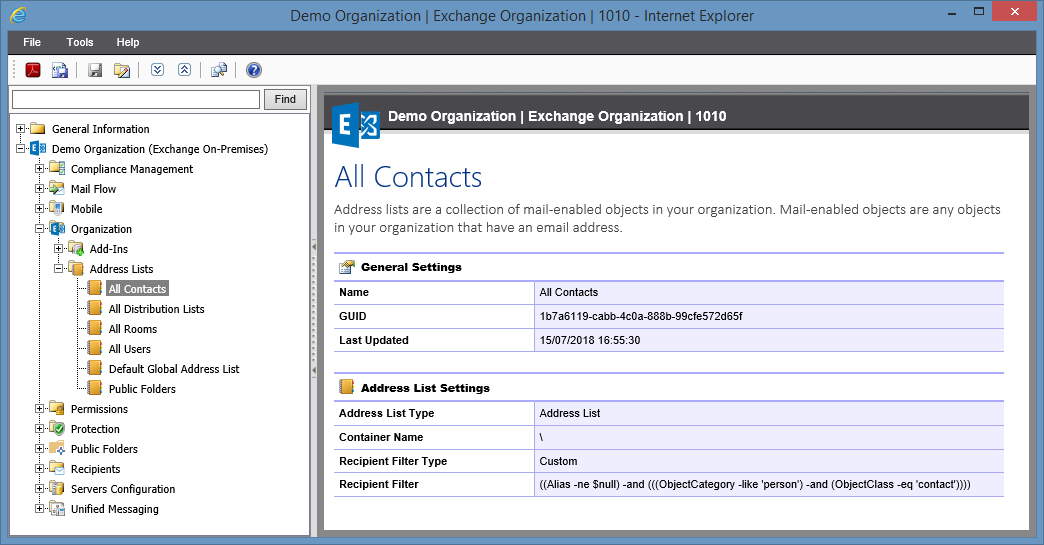The width and height of the screenshot is (1044, 545).
Task: Expand the Servers Configuration node
Action: [x=39, y=488]
